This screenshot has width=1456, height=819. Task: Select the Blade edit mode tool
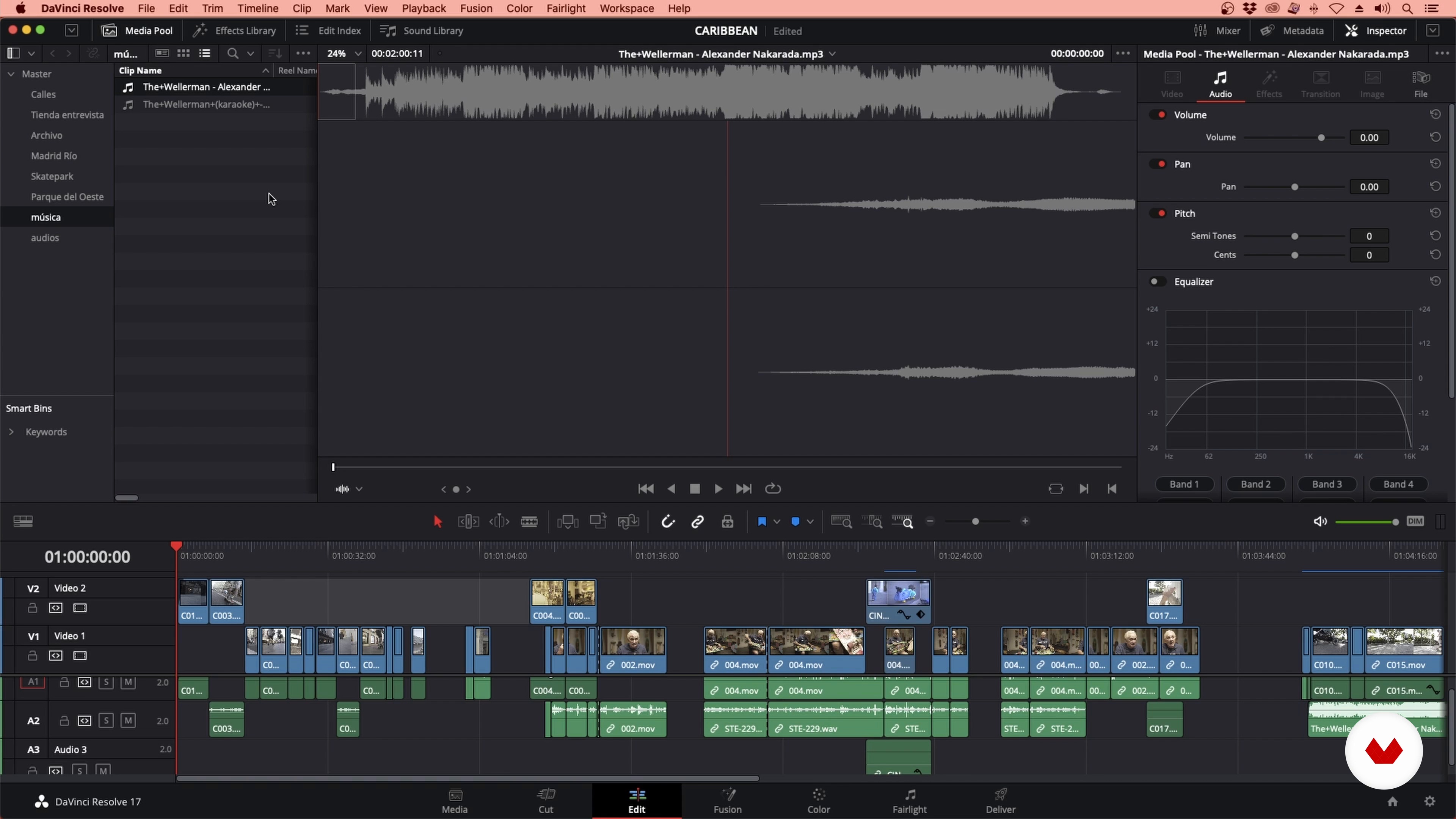click(x=529, y=521)
